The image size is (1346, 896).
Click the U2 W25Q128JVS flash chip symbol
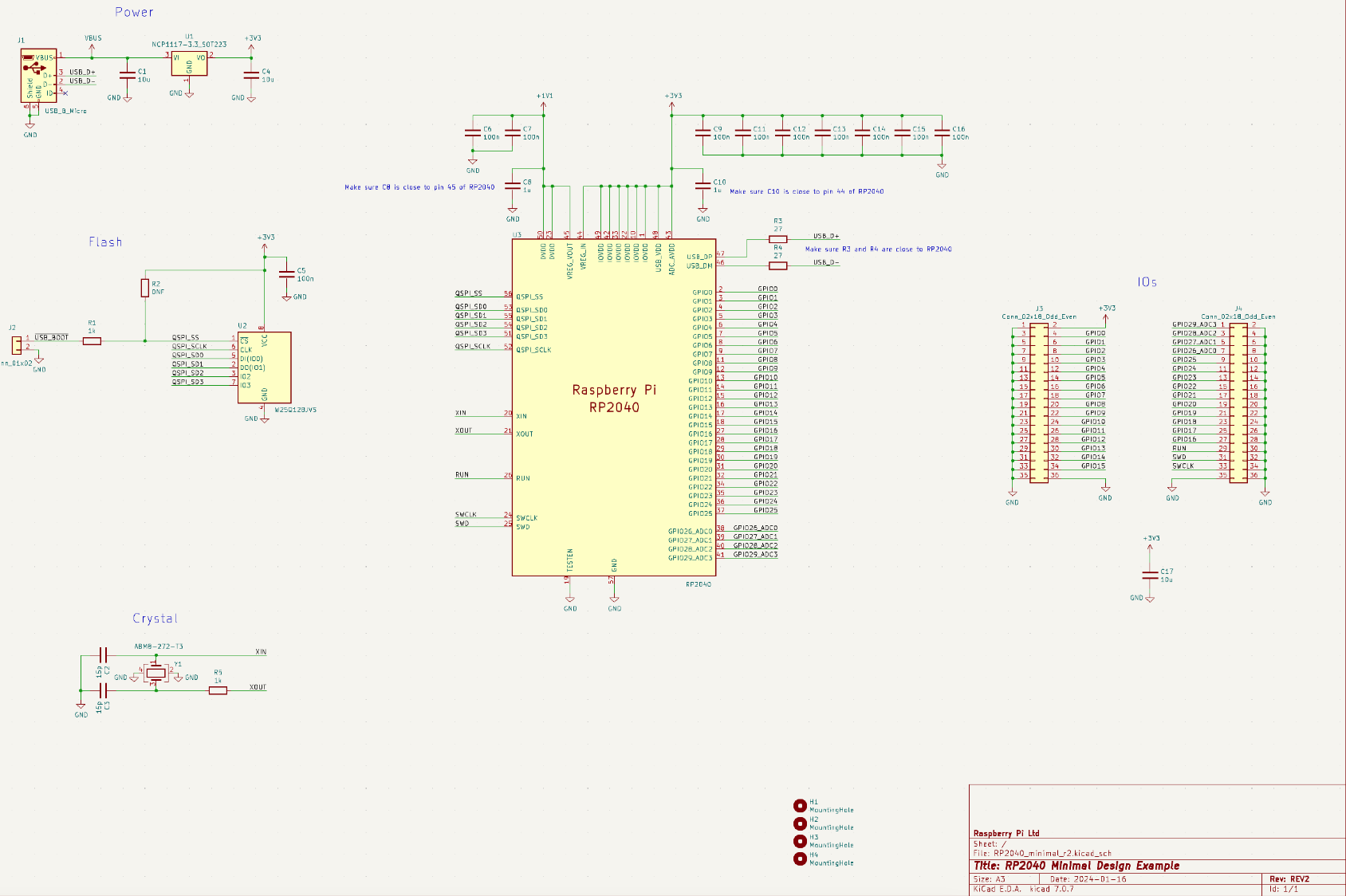point(264,367)
